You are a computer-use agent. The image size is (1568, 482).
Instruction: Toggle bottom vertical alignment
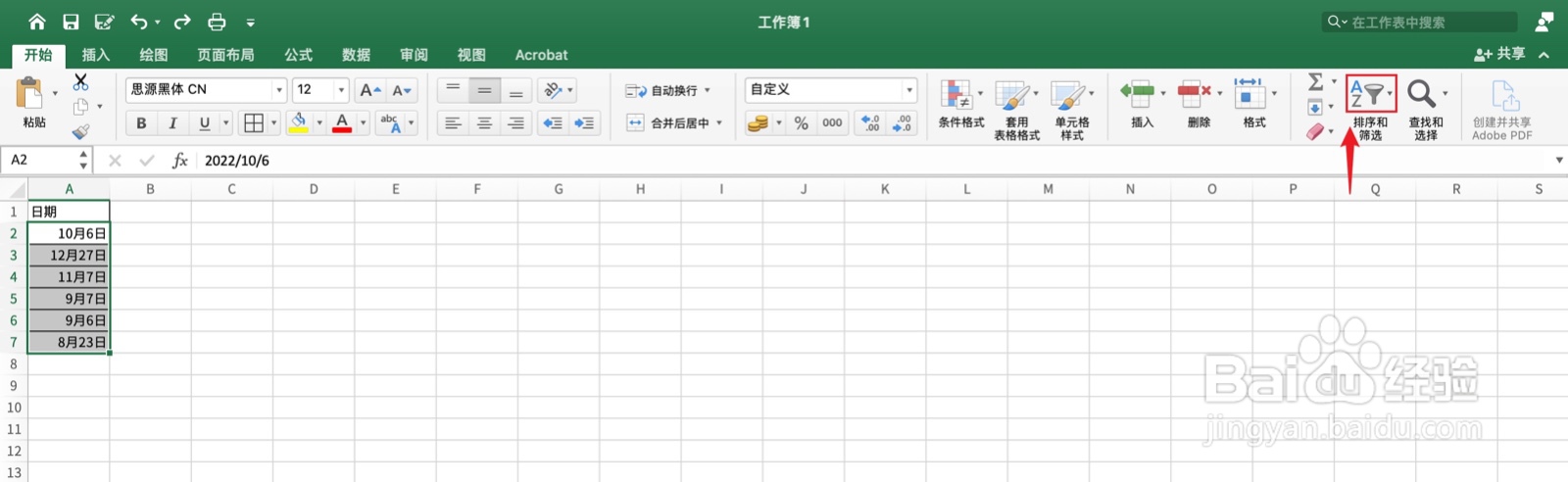point(515,89)
